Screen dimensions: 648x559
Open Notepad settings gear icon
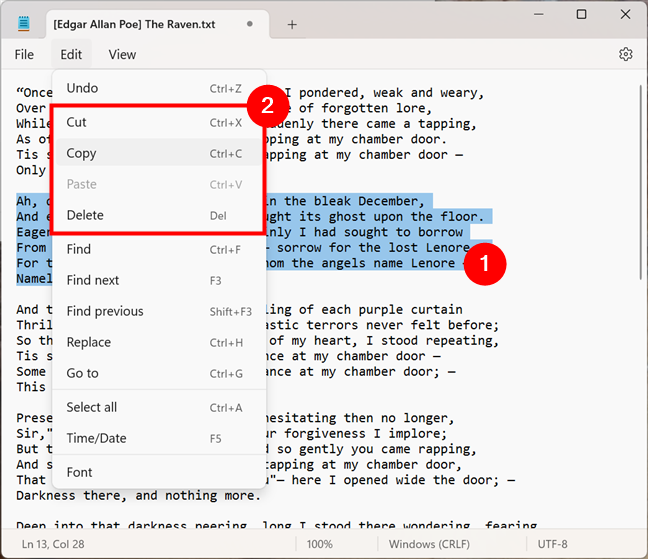point(625,54)
